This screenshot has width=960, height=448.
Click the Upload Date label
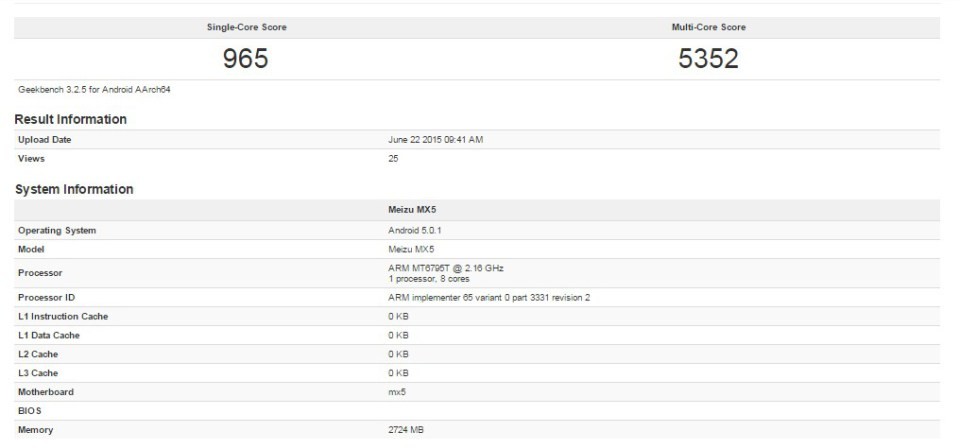tap(45, 140)
